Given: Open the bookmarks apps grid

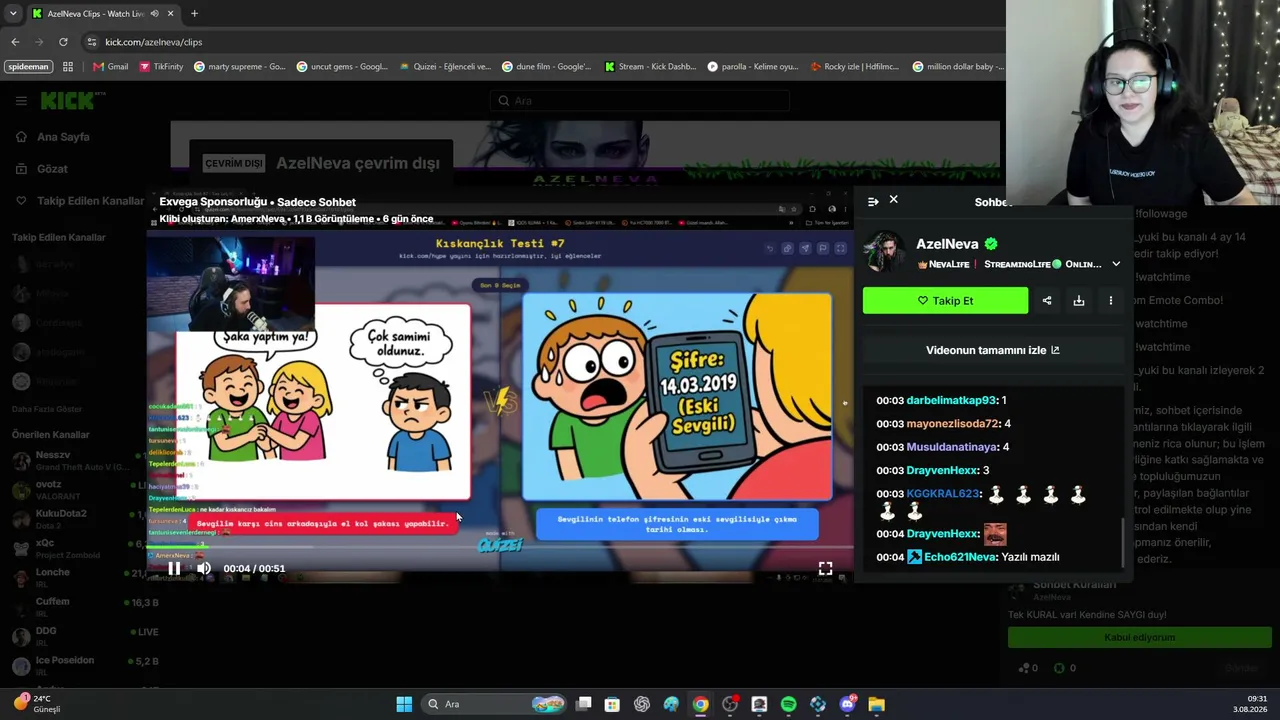Looking at the screenshot, I should click(68, 67).
